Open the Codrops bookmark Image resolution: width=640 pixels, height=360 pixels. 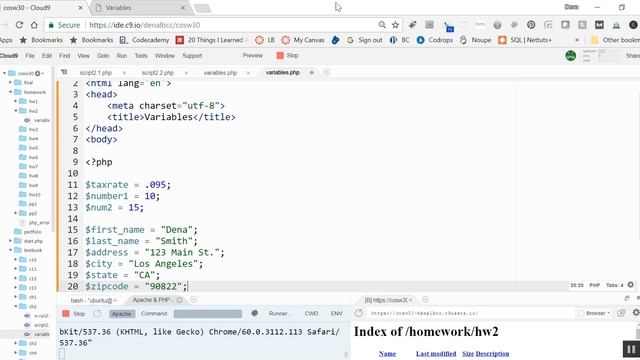[x=435, y=40]
